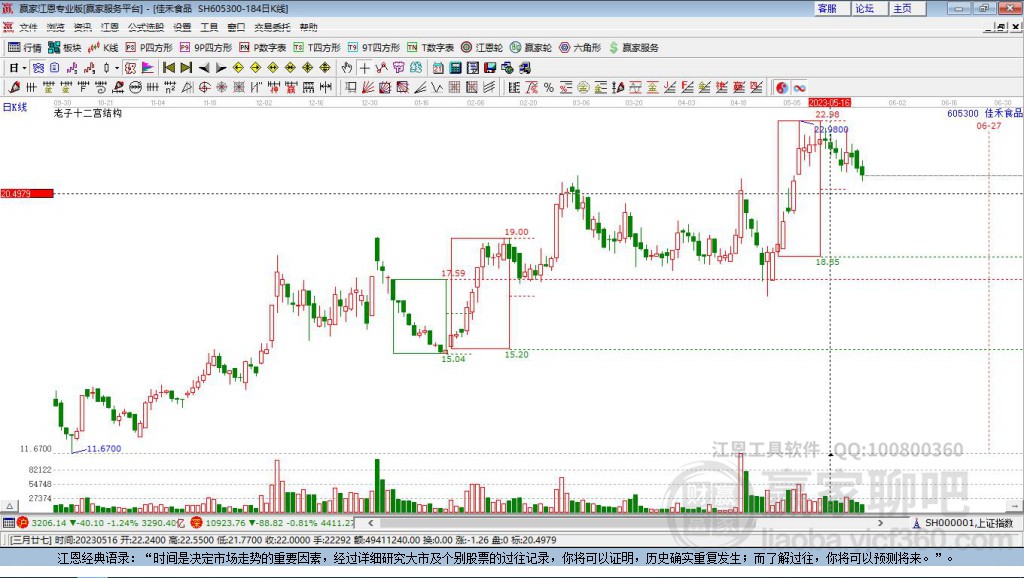Click the triangle expander beside volume pane
The image size is (1024, 578).
[10, 506]
